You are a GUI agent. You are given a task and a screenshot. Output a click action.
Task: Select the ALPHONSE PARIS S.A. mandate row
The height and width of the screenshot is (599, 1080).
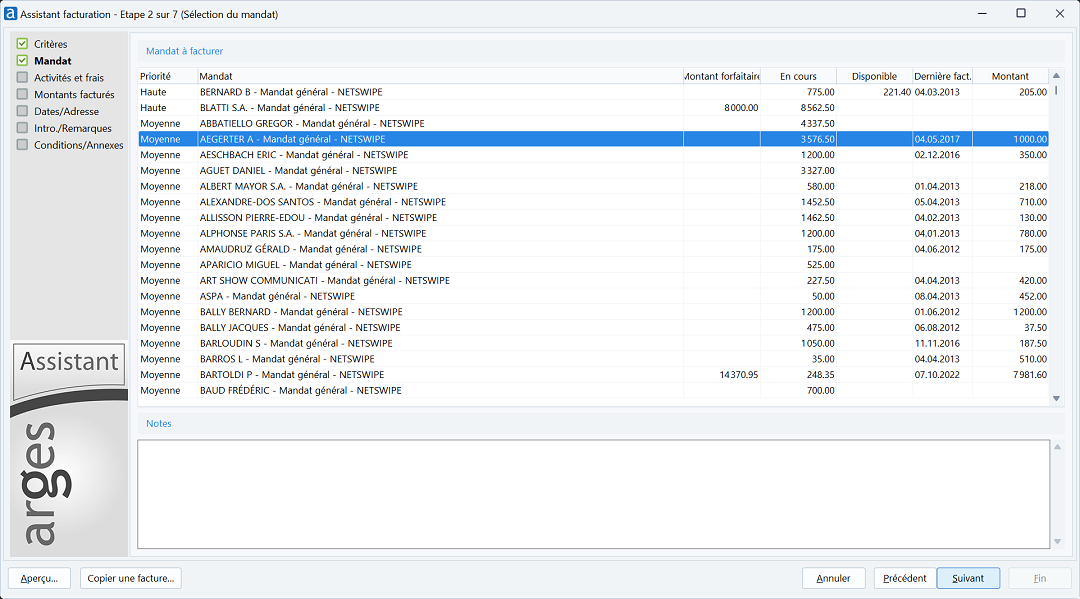click(x=593, y=233)
